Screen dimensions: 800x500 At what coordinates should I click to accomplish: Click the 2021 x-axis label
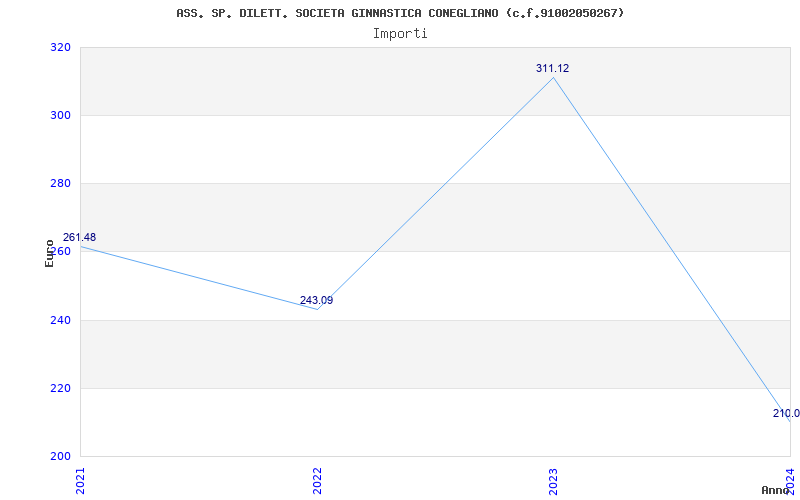[x=80, y=481]
